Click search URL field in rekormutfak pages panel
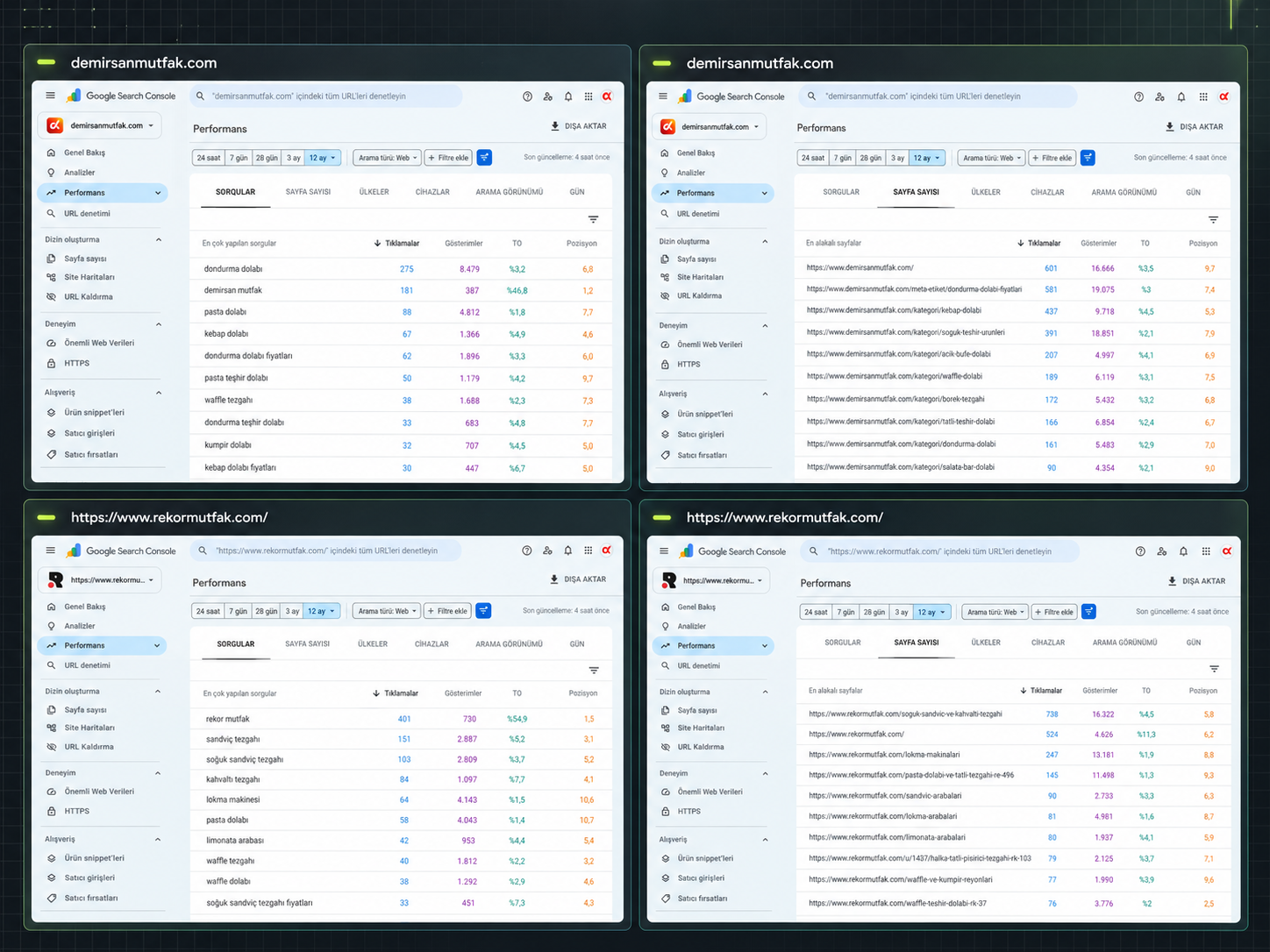This screenshot has height=952, width=1270. pos(939,551)
